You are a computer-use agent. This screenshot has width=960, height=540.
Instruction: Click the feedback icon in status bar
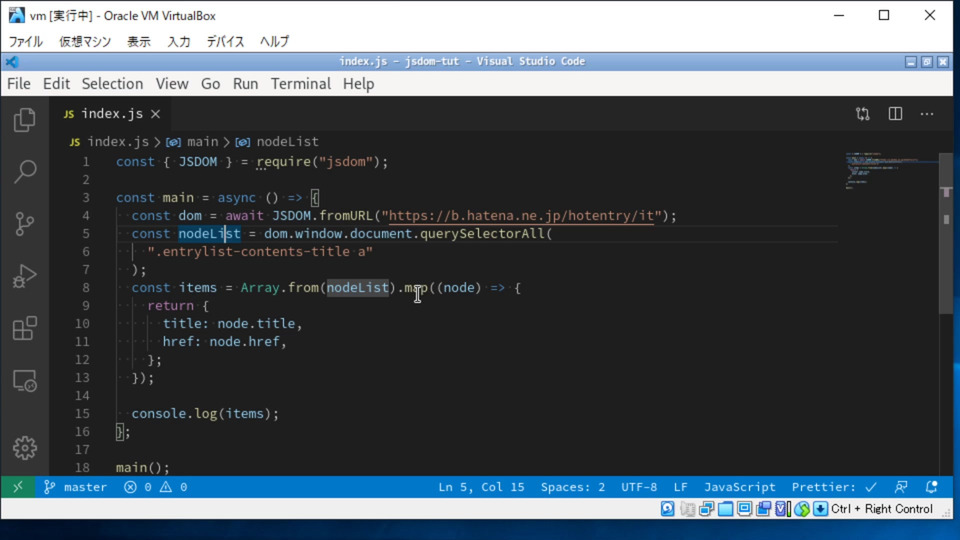click(901, 487)
